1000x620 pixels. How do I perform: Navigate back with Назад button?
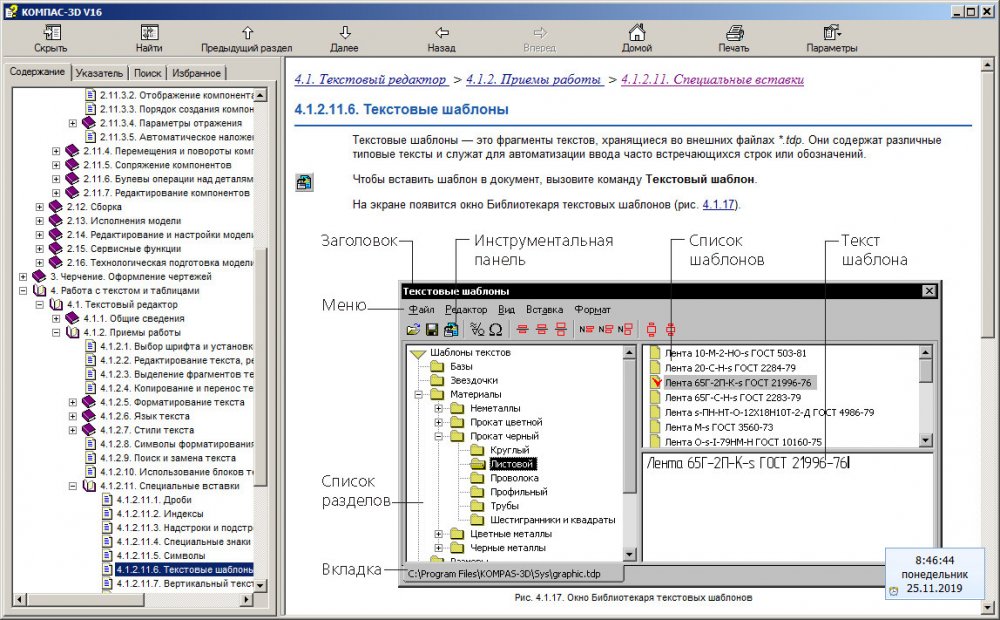pyautogui.click(x=441, y=38)
